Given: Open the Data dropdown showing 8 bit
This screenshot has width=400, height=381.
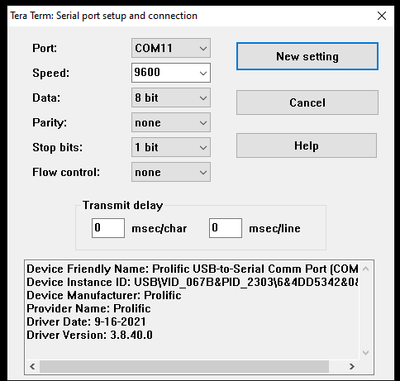Looking at the screenshot, I should pos(171,98).
